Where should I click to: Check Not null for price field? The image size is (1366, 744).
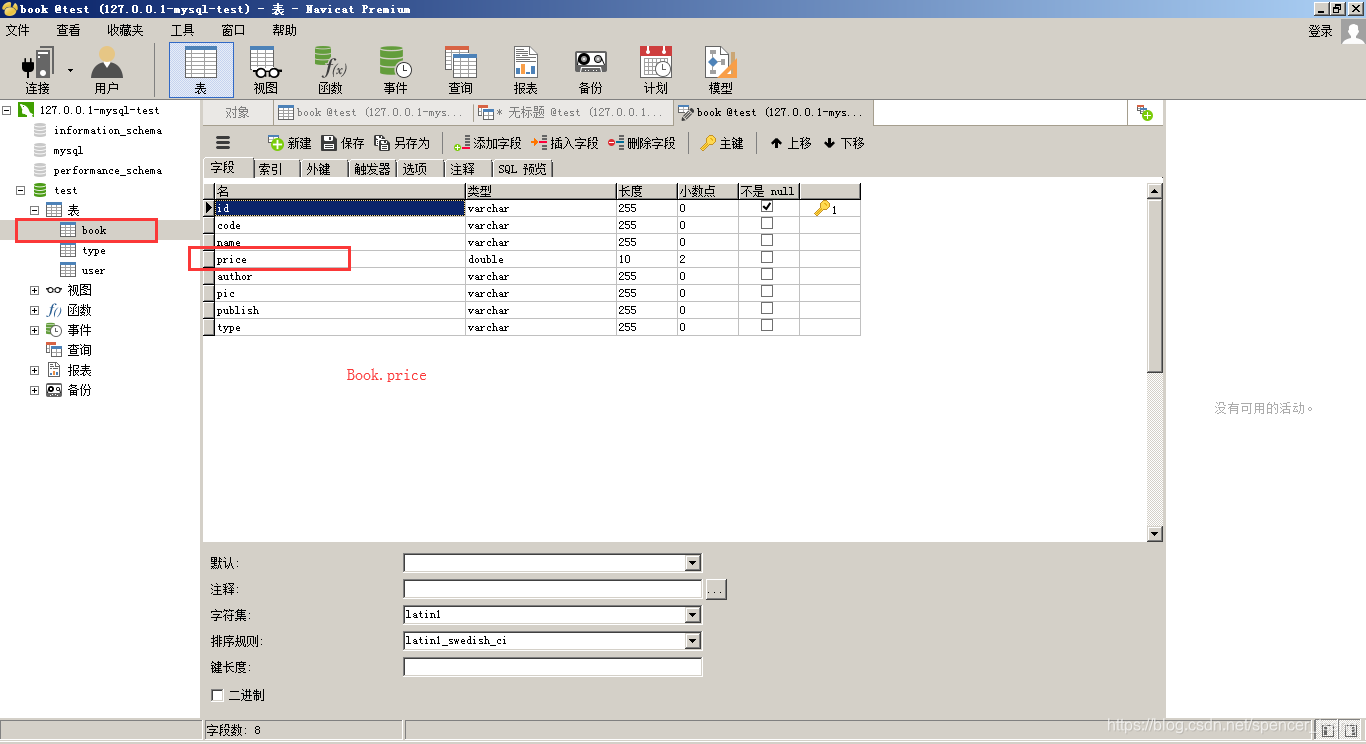coord(767,257)
